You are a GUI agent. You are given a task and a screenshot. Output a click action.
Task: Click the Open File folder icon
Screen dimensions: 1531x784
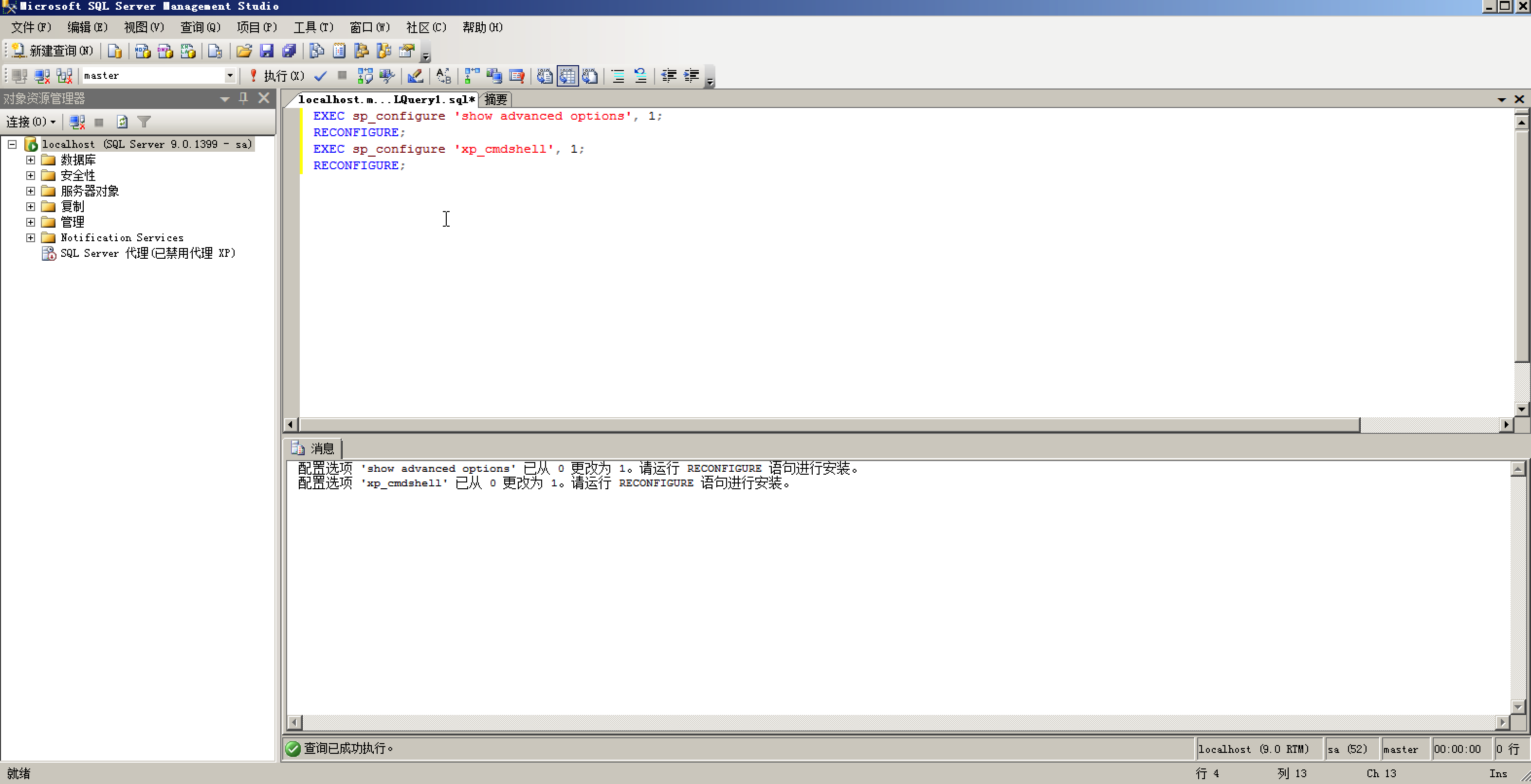point(244,51)
